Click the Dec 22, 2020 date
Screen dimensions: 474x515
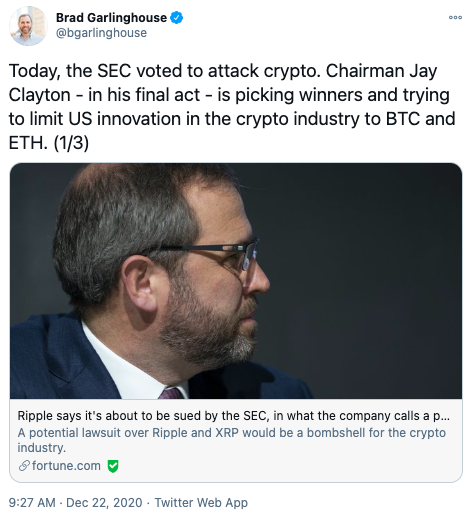click(104, 502)
